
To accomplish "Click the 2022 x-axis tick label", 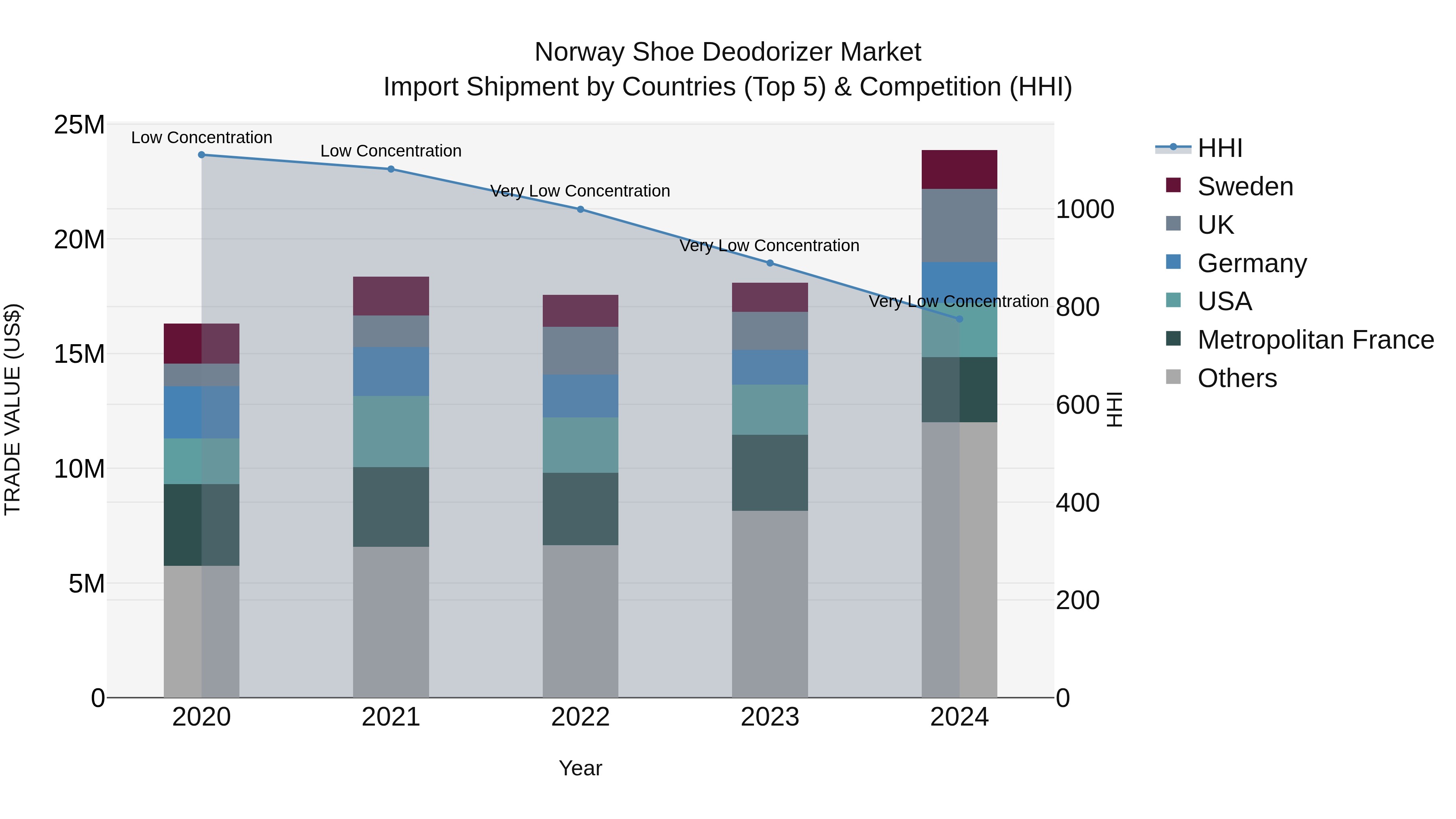I will pyautogui.click(x=580, y=717).
